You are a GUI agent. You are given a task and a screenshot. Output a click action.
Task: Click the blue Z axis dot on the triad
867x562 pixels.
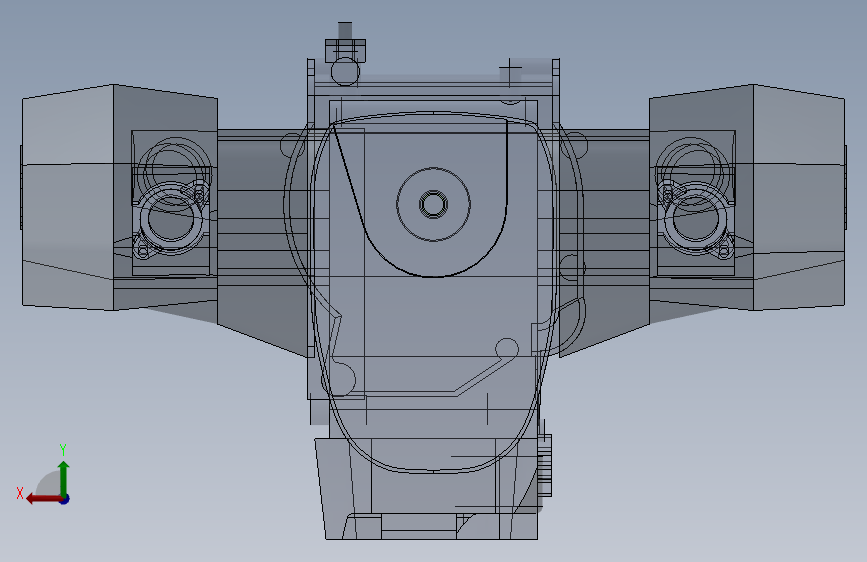65,499
